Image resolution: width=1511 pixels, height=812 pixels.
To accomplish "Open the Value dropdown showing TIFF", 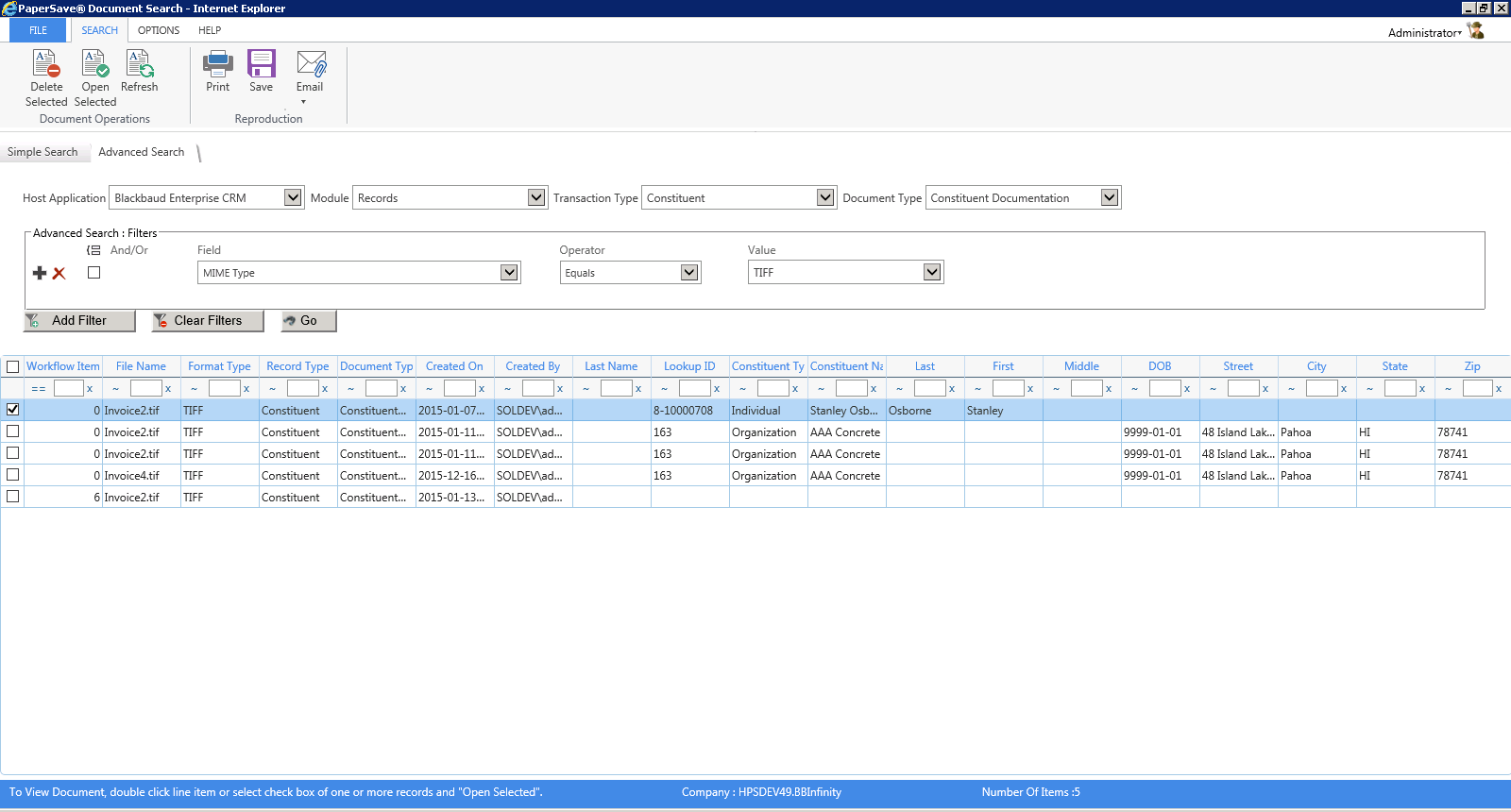I will tap(932, 273).
